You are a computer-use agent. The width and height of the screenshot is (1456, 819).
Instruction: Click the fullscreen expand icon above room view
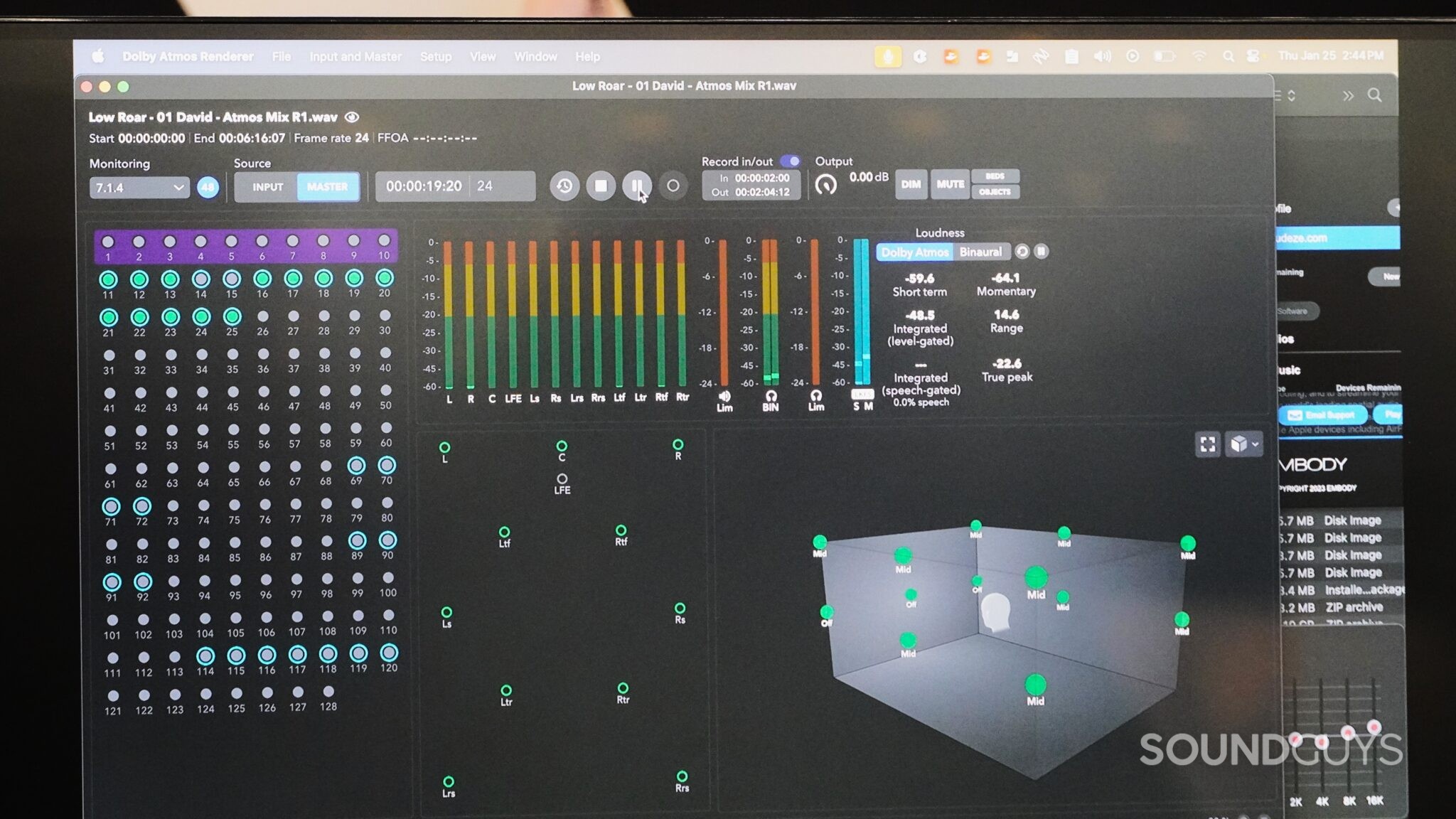[1207, 444]
